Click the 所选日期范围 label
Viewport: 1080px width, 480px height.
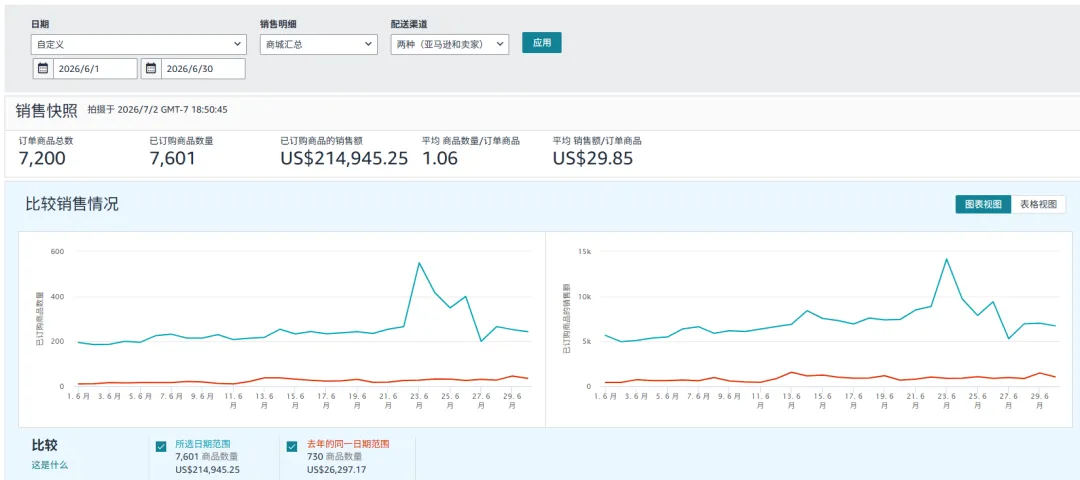coord(202,444)
